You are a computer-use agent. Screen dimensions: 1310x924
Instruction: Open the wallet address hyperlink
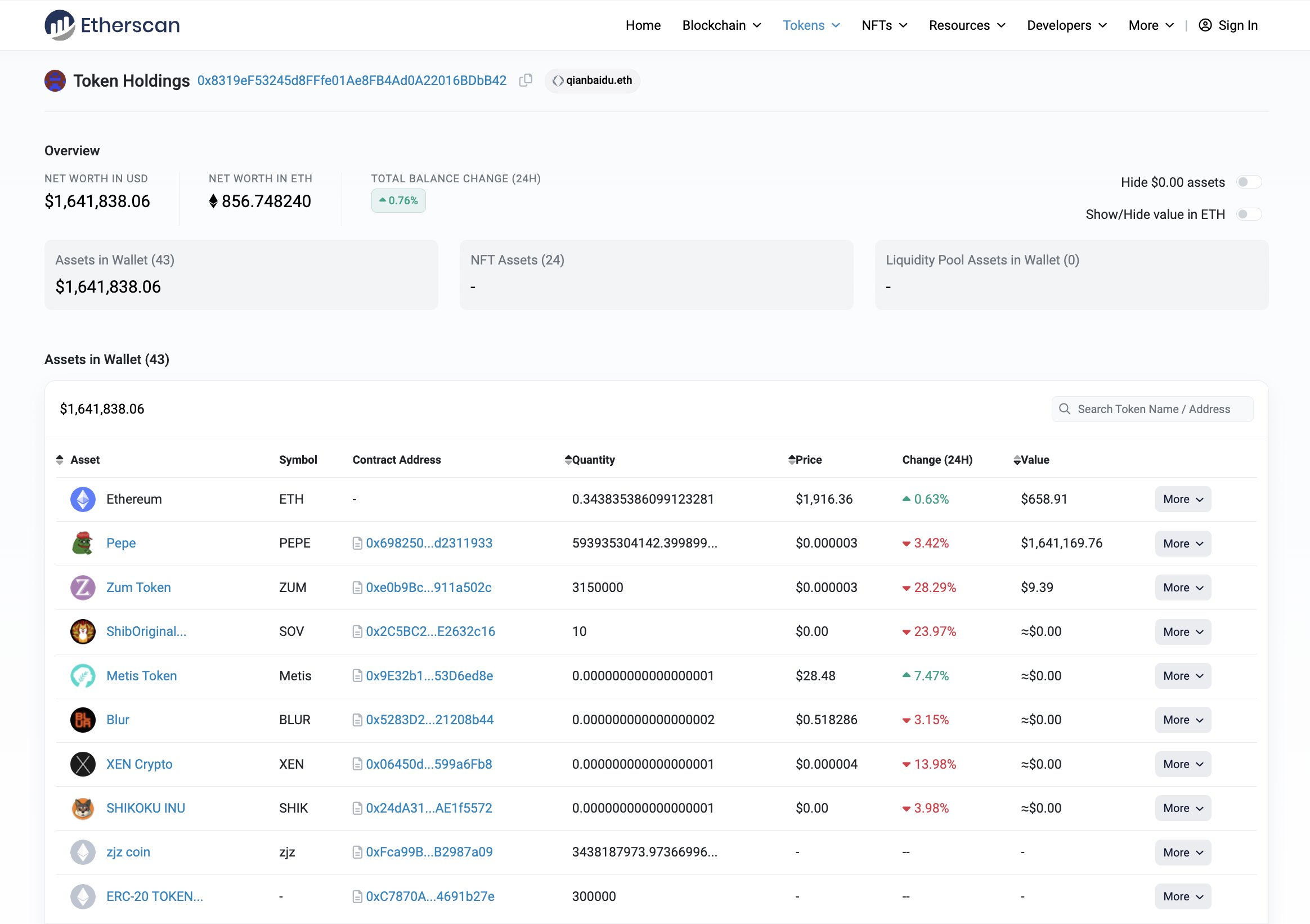(x=352, y=80)
